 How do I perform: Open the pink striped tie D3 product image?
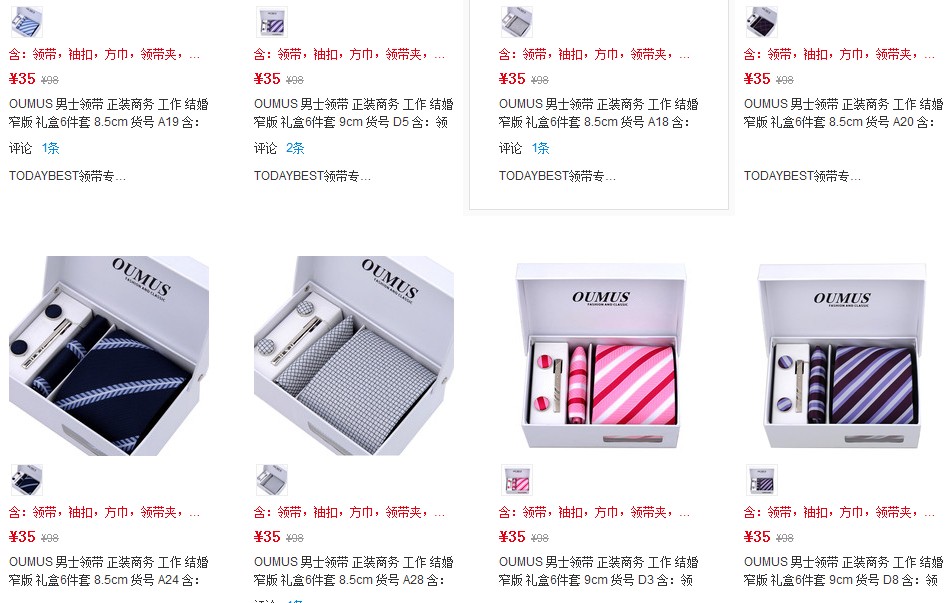pos(599,355)
